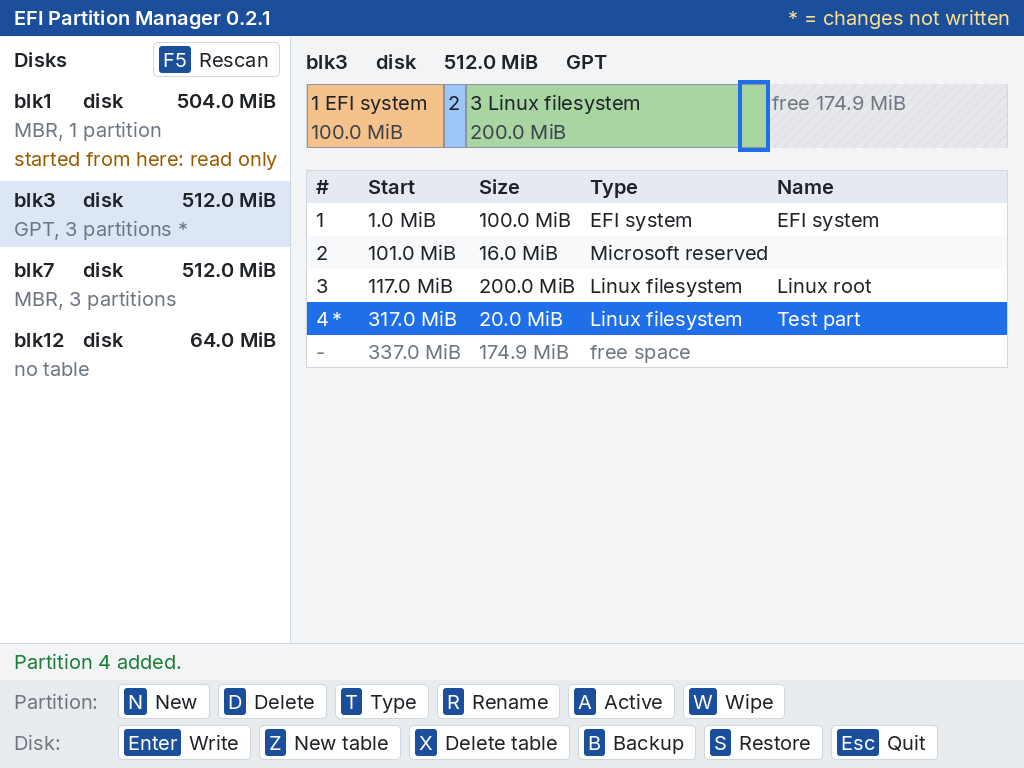
Task: Select disk blk12 with no table
Action: coord(145,354)
